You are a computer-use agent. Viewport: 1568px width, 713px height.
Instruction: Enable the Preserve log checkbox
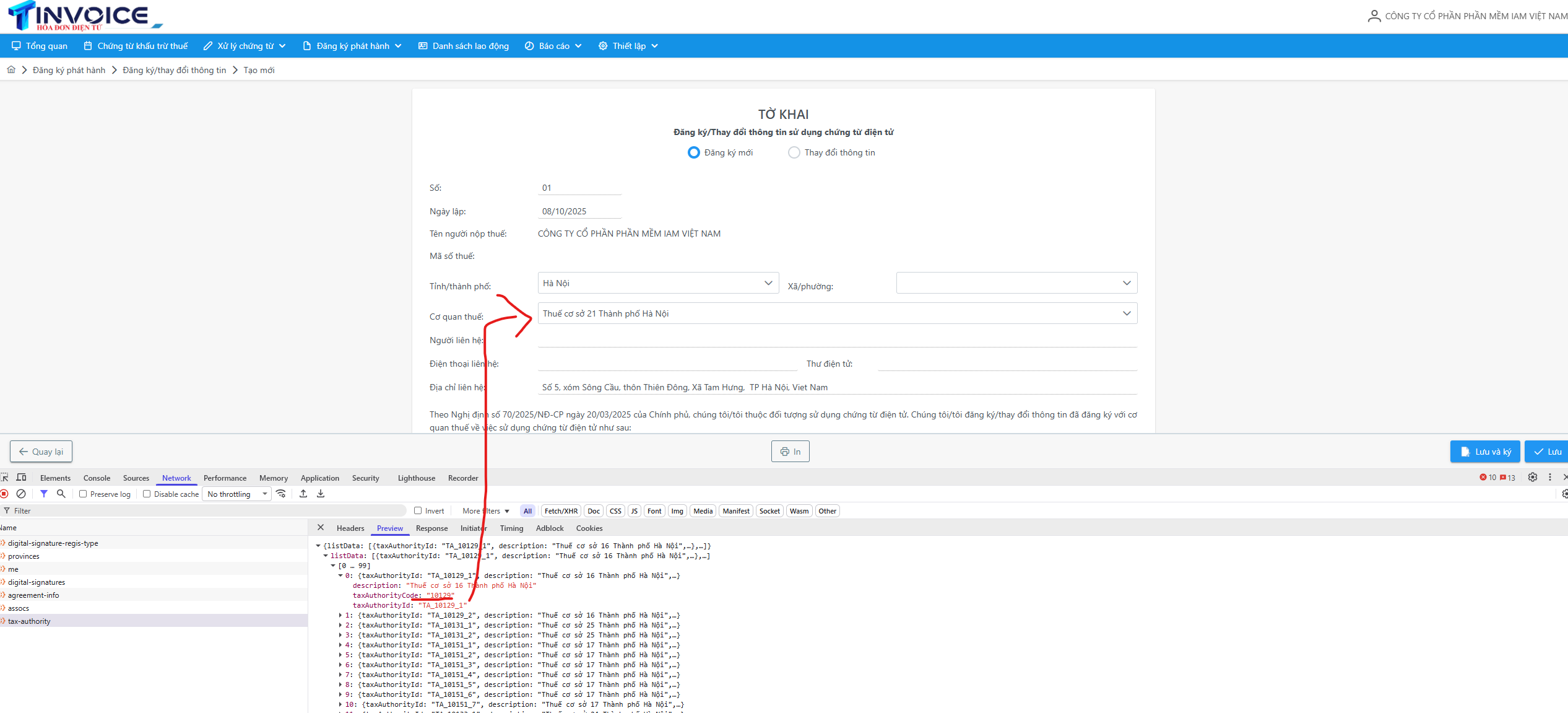[x=83, y=494]
